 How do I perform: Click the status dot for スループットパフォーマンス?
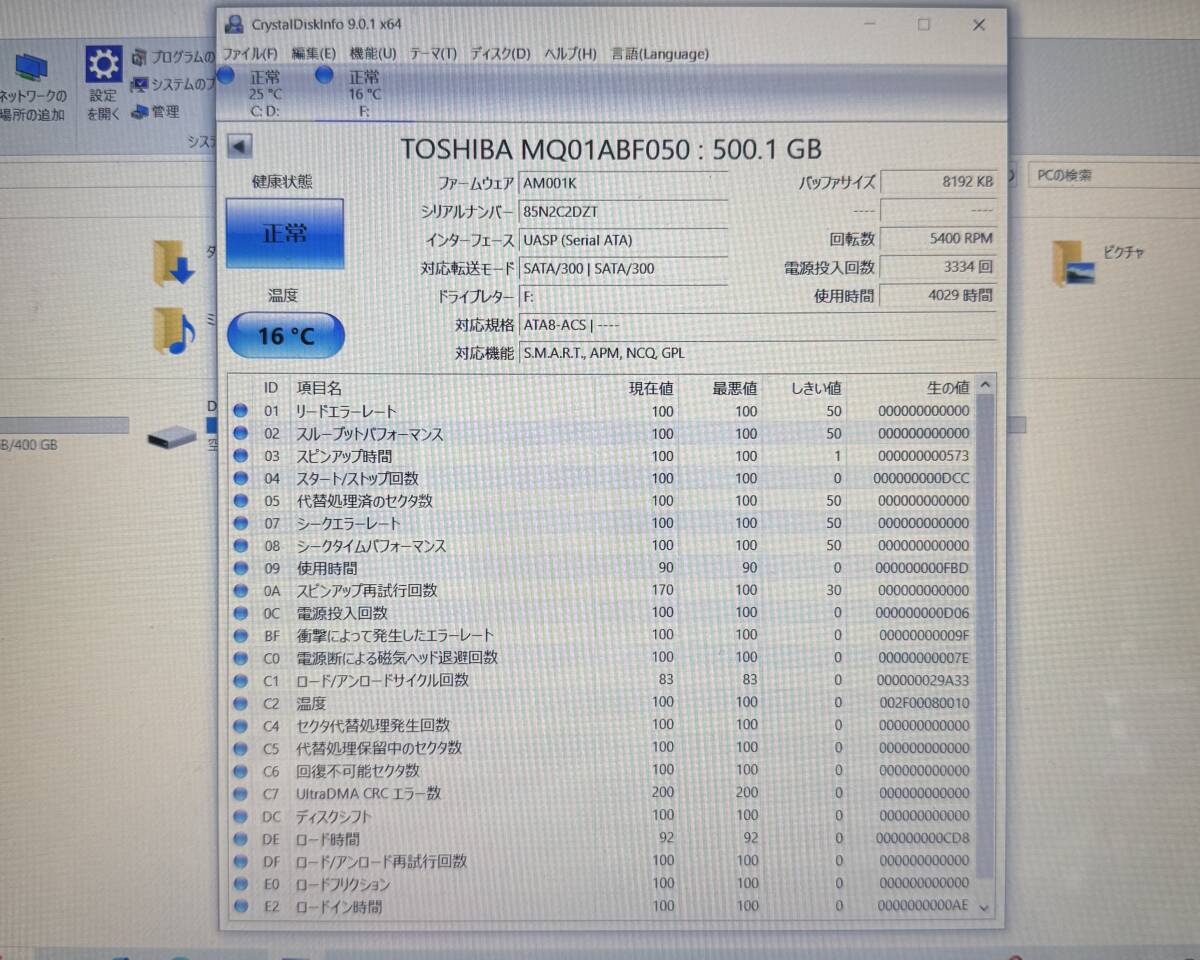pos(241,434)
